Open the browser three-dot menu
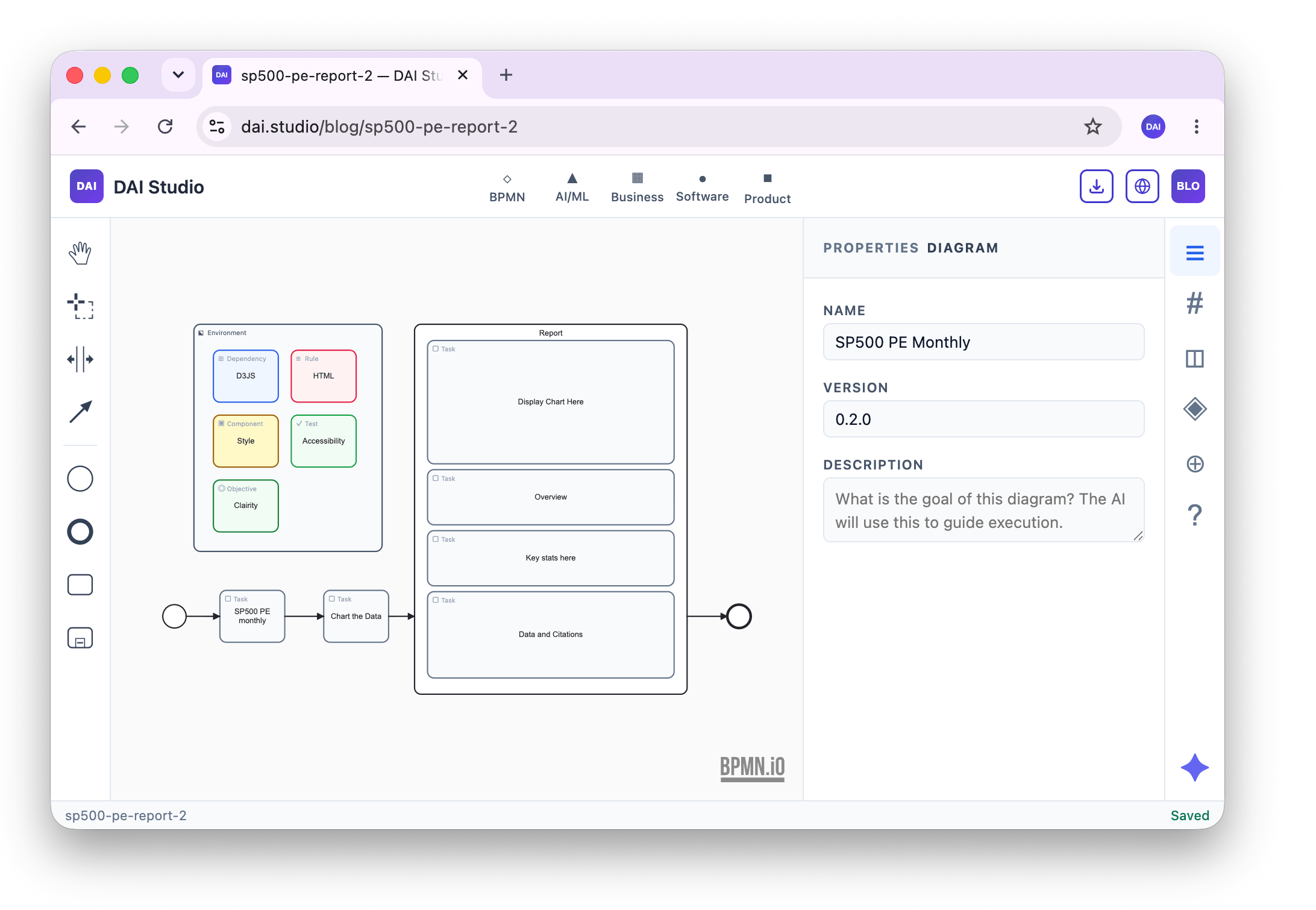 click(1197, 127)
